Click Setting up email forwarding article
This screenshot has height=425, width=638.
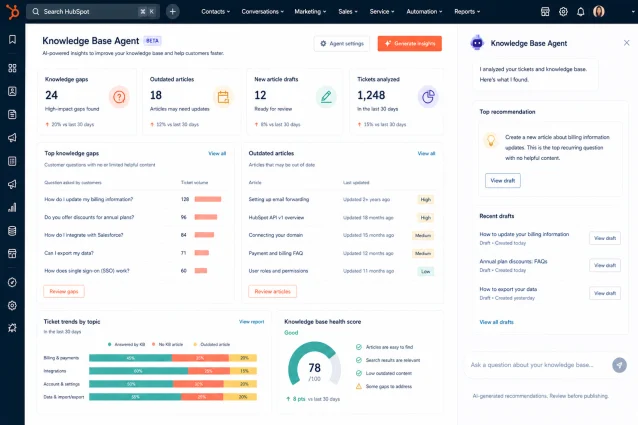point(279,199)
